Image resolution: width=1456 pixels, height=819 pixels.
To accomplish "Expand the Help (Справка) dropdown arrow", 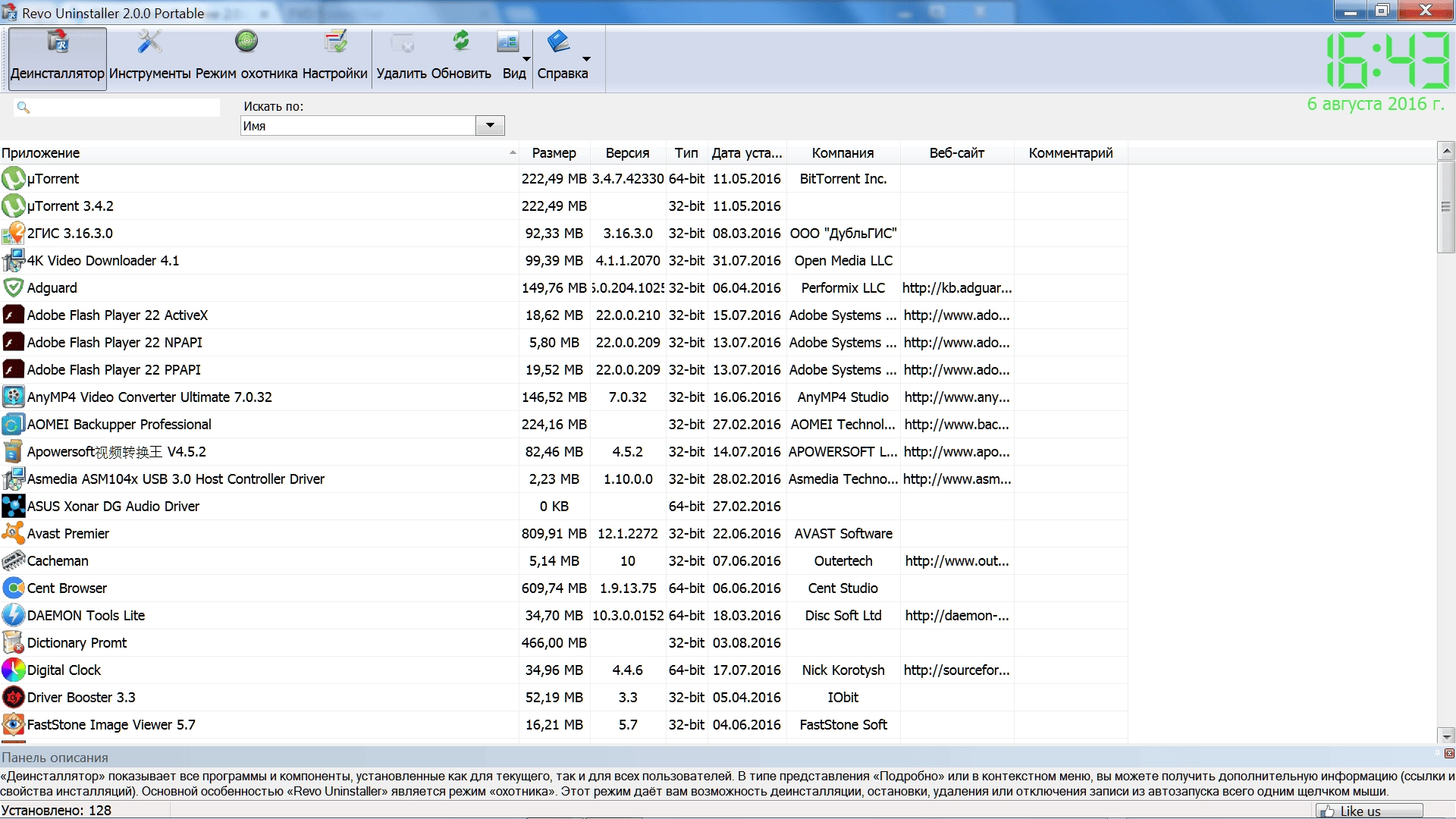I will pos(586,59).
